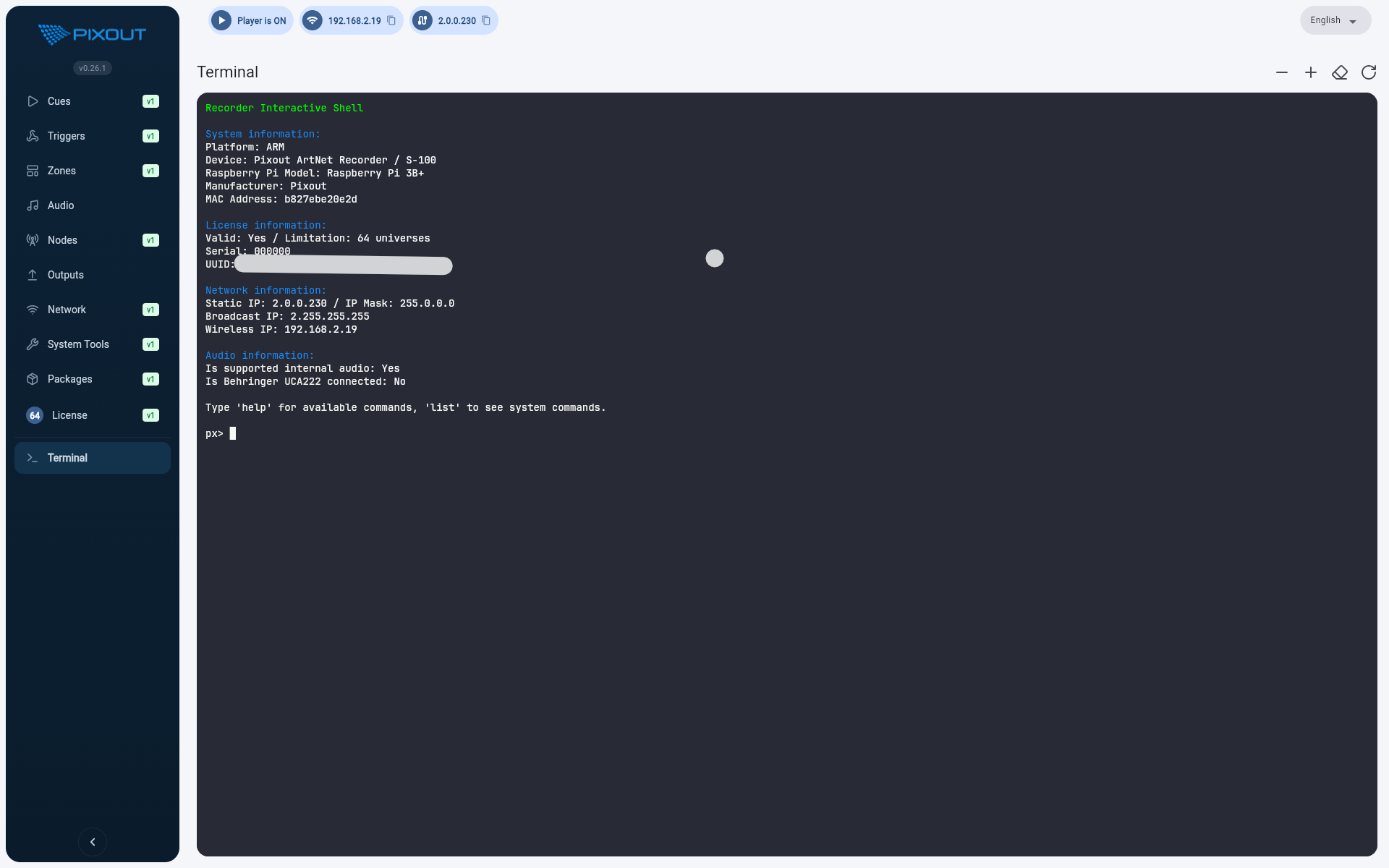Click the Terminal prompt icon in sidebar
This screenshot has height=868, width=1389.
[x=33, y=458]
